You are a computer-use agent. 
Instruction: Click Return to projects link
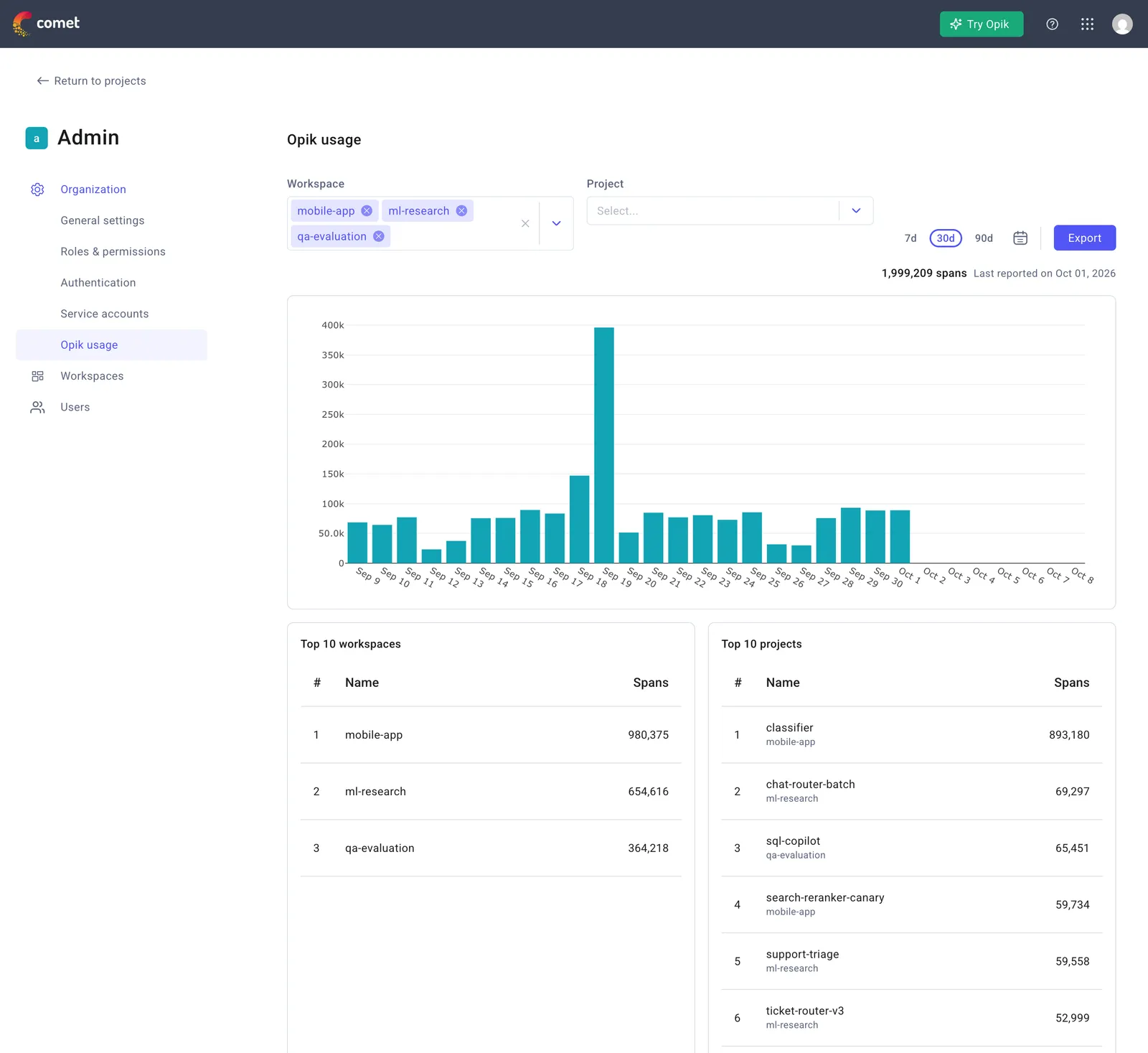coord(91,81)
